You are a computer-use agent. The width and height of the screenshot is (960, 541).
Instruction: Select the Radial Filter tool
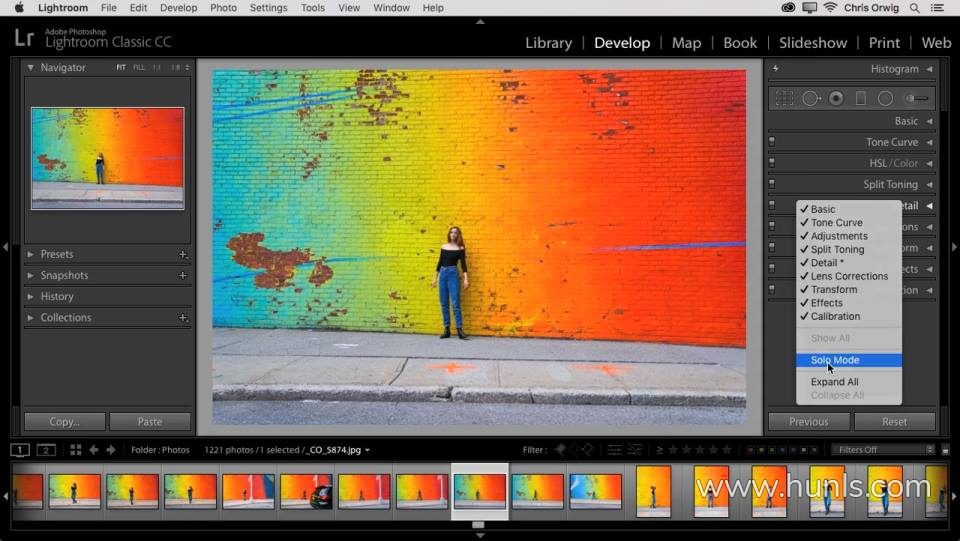click(885, 98)
